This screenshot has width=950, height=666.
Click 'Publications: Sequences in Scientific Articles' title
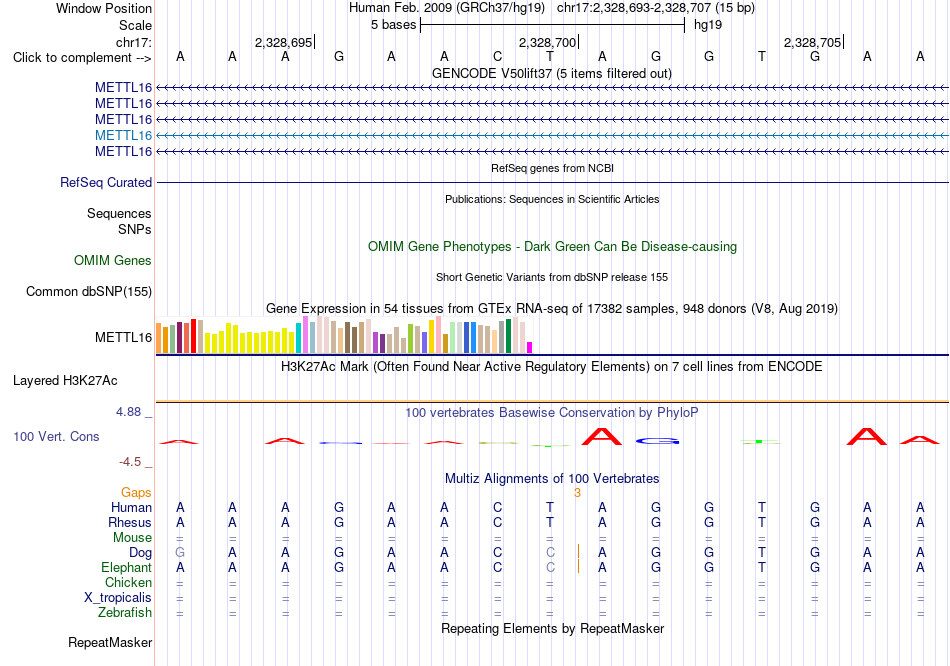click(552, 199)
